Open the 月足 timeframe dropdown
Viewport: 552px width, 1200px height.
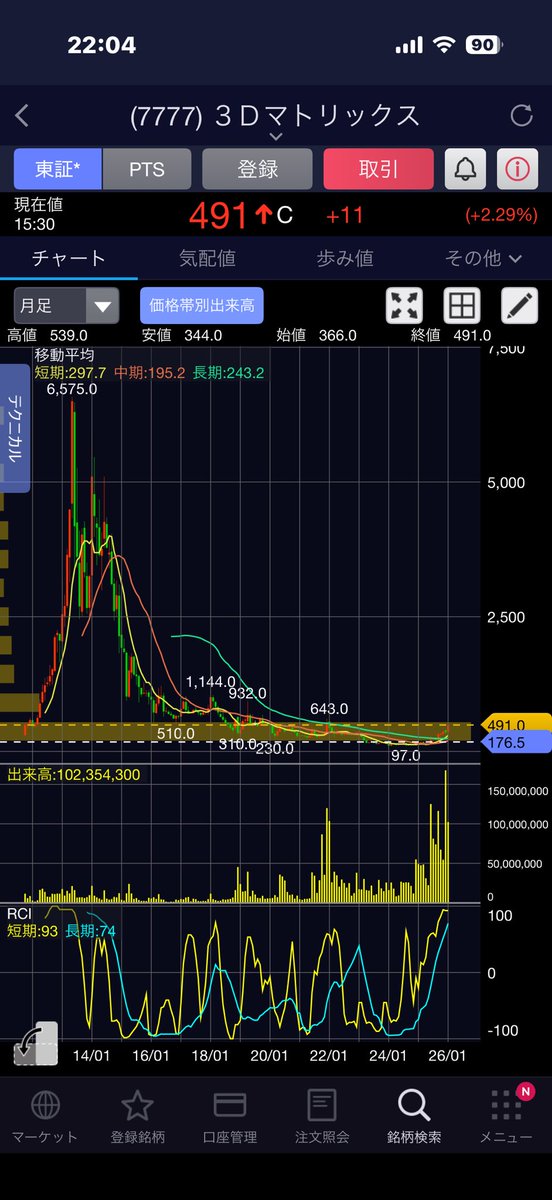66,305
